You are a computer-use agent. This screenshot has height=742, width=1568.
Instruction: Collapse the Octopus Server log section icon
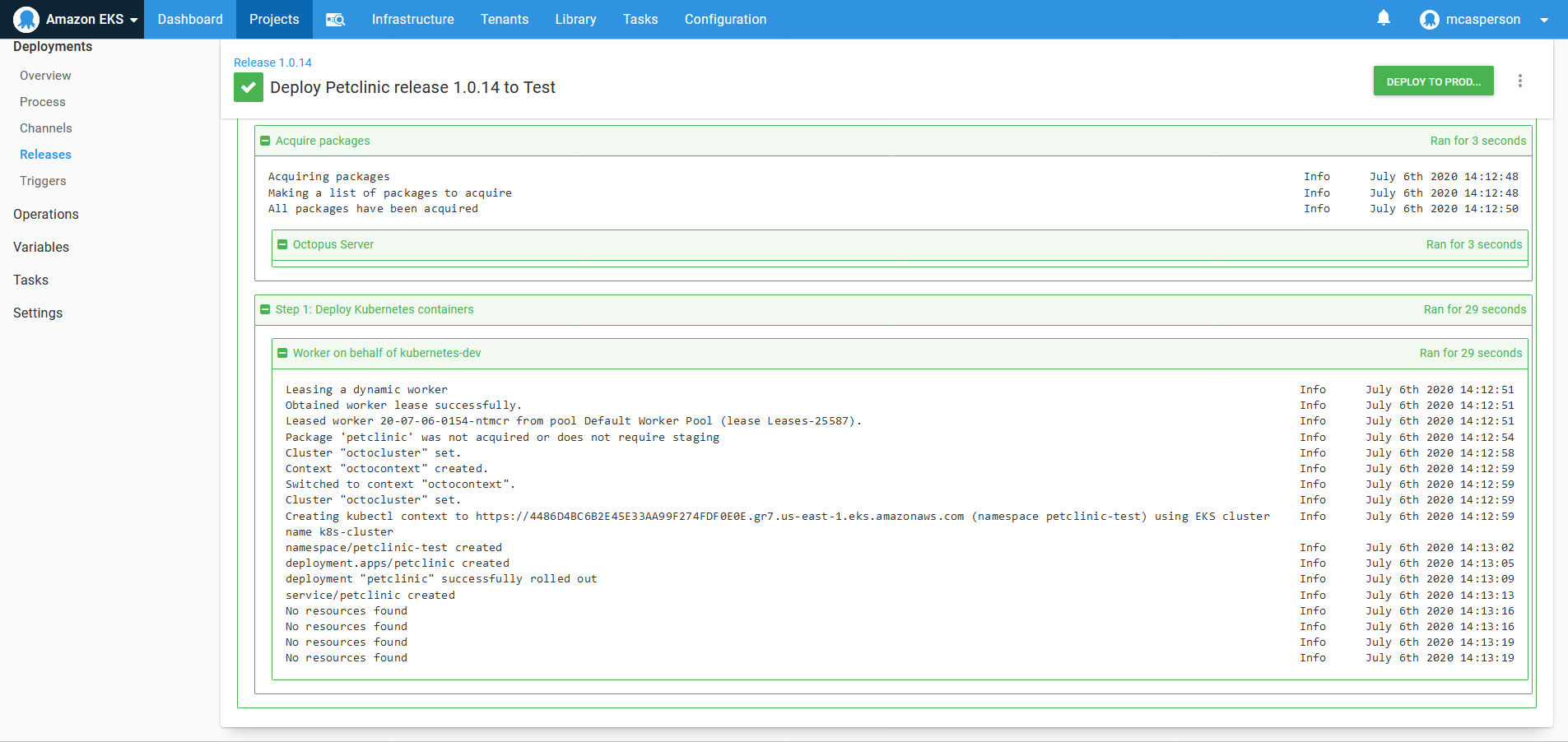(x=282, y=244)
